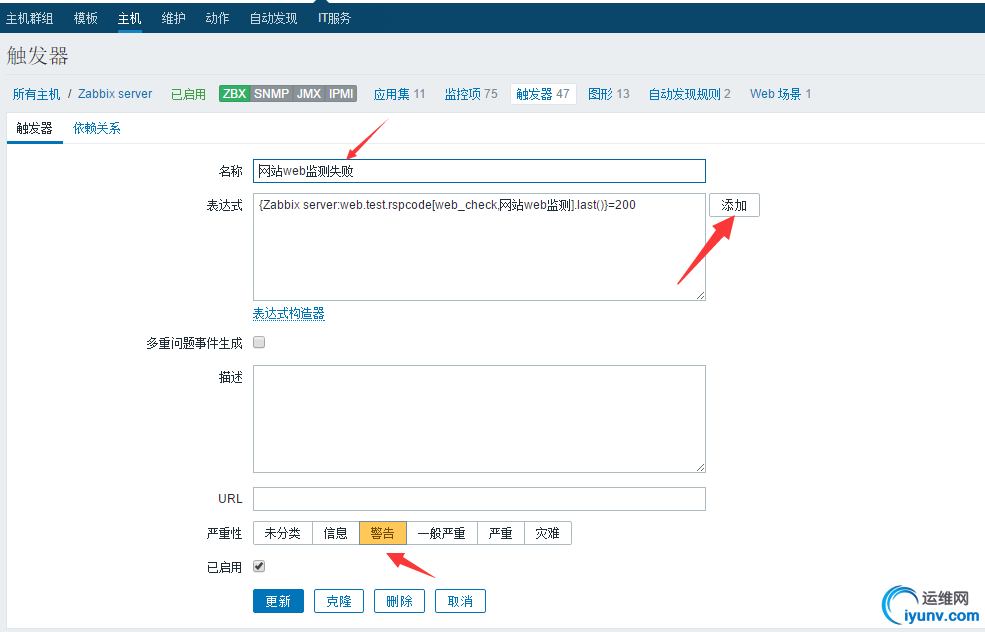Select 一般严重 severity

442,533
